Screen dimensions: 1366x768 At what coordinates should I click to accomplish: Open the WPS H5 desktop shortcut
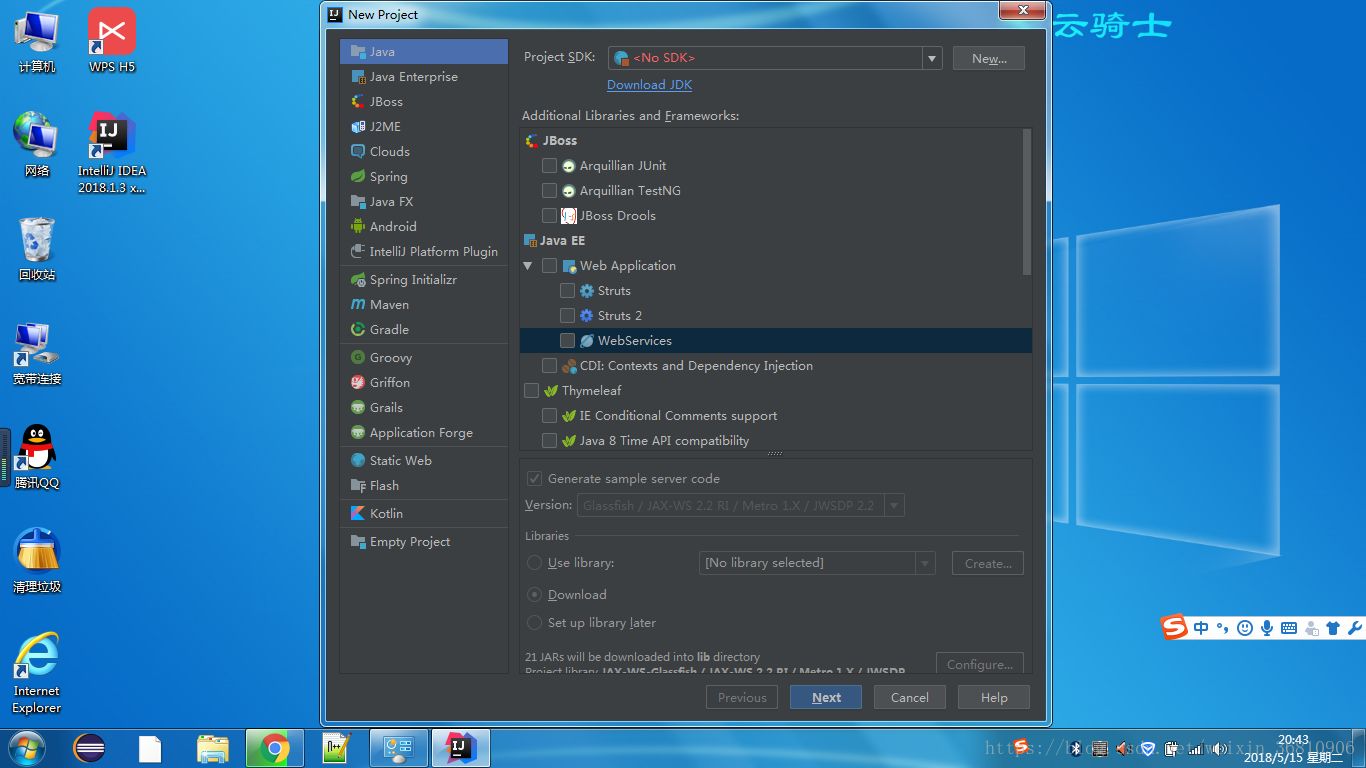pos(112,41)
